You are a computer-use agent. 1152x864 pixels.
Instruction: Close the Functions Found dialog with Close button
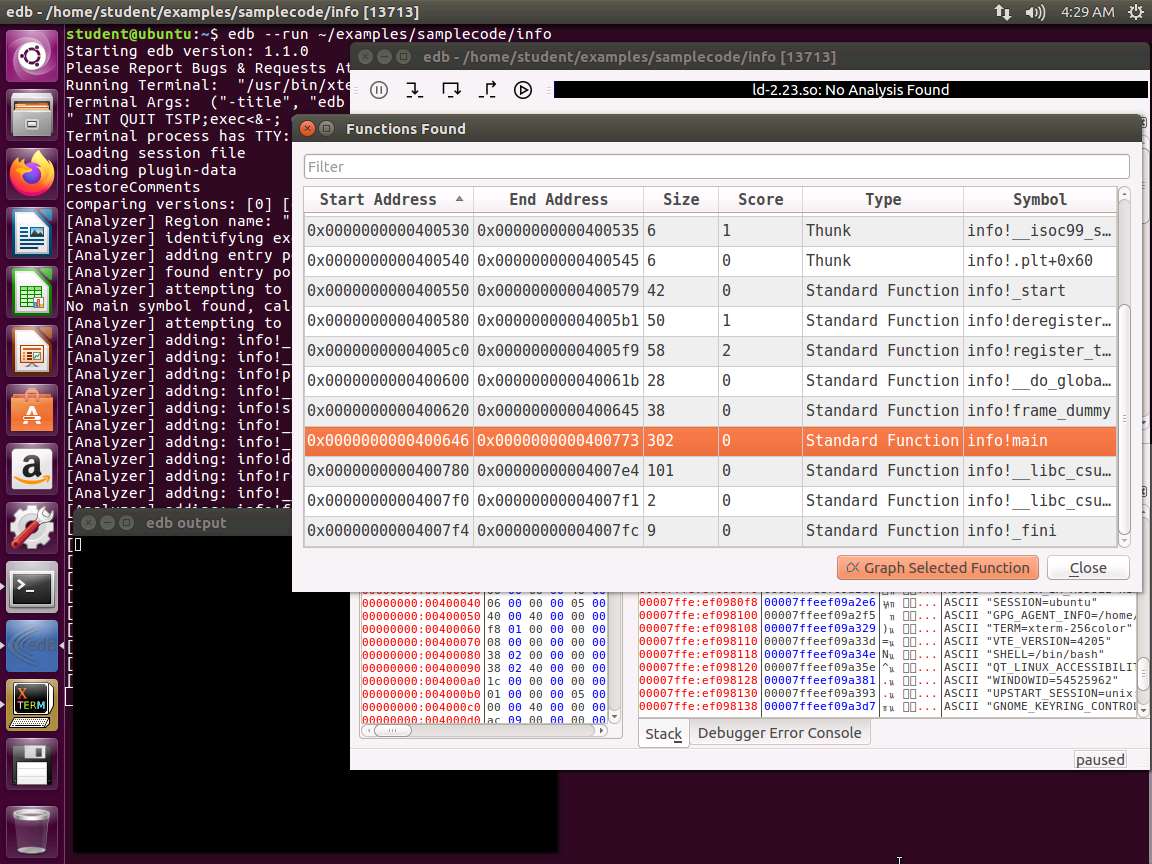tap(1088, 568)
